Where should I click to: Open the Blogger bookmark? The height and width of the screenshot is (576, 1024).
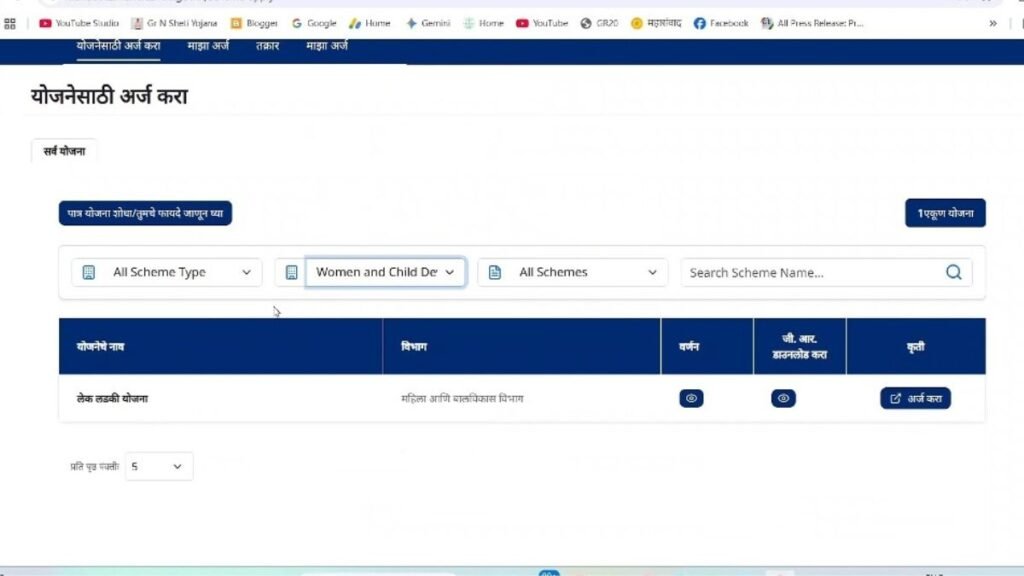tap(254, 24)
